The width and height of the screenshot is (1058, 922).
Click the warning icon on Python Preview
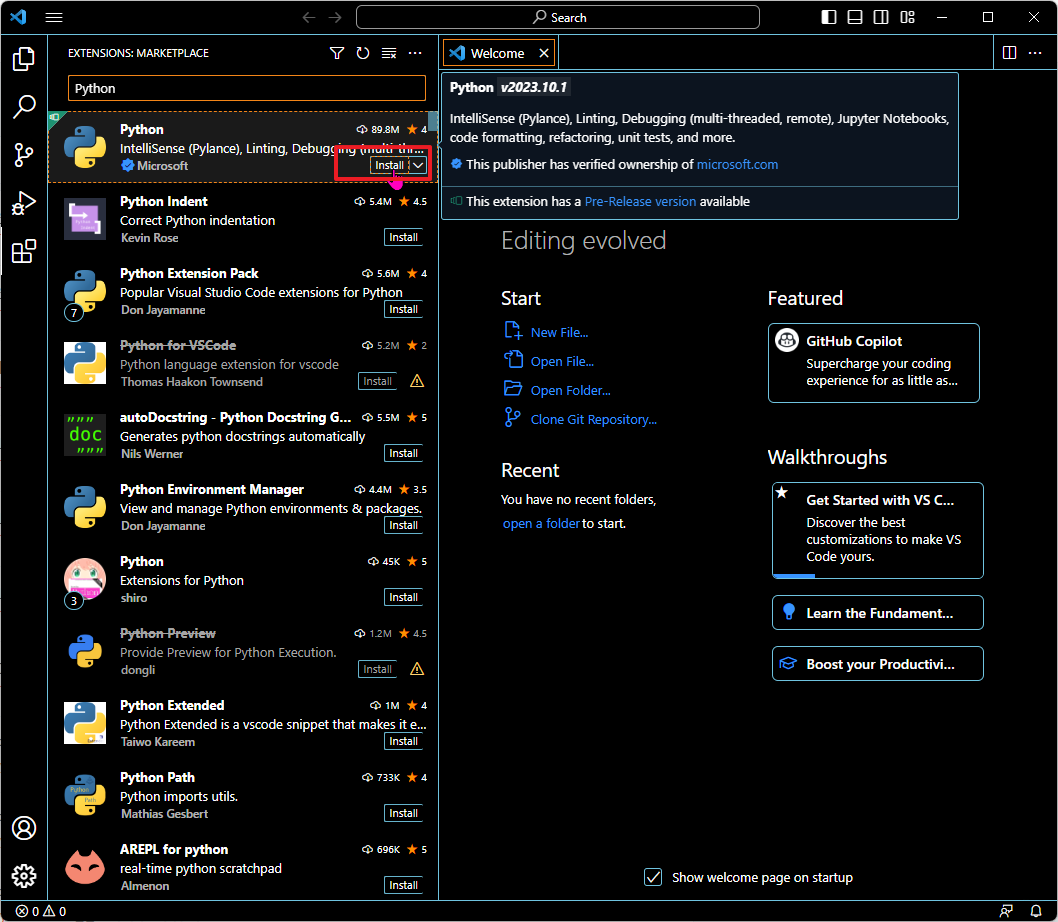tap(417, 669)
